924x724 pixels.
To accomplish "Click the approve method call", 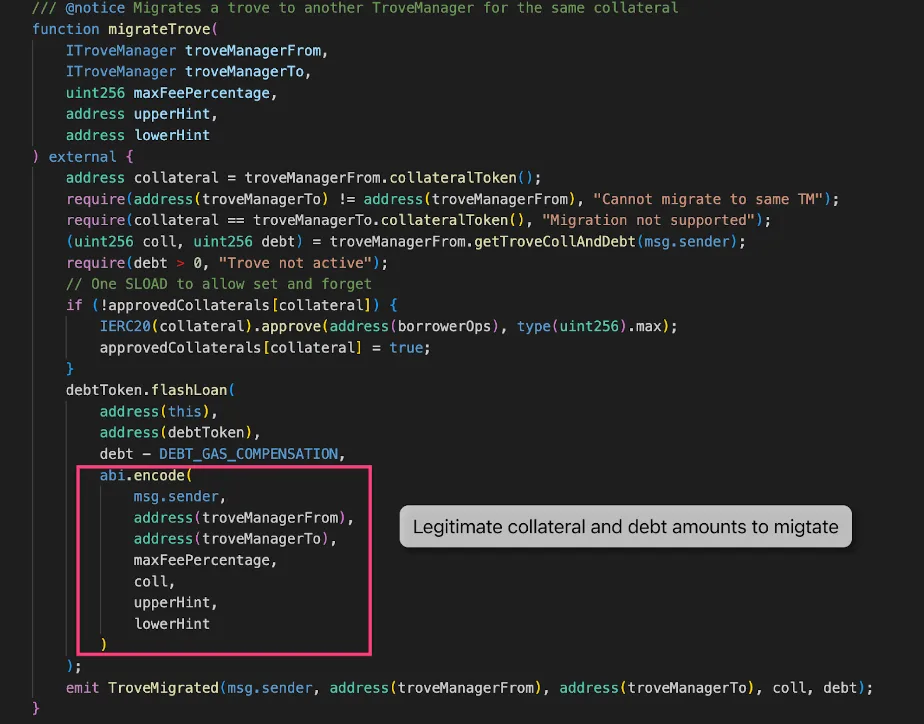I will [x=291, y=326].
